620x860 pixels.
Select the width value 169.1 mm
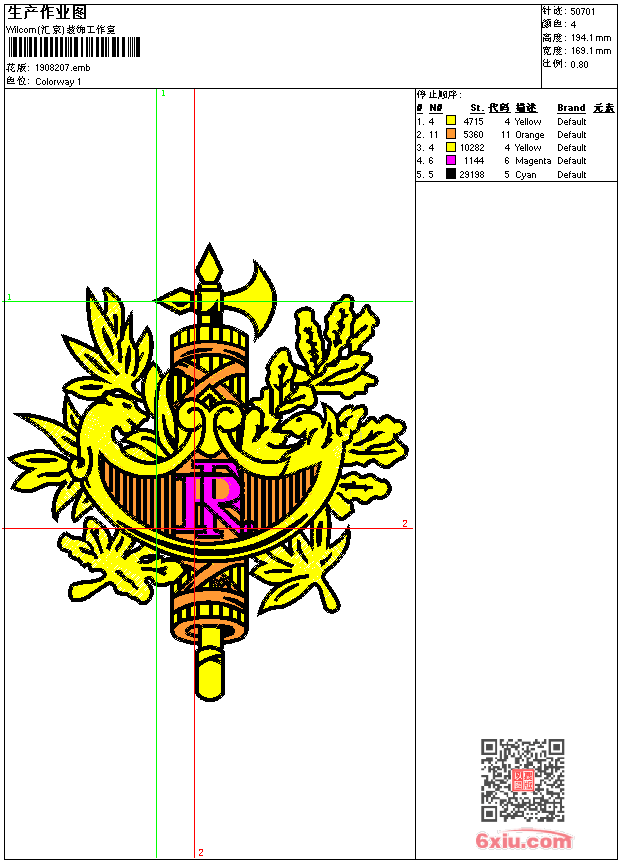(590, 51)
